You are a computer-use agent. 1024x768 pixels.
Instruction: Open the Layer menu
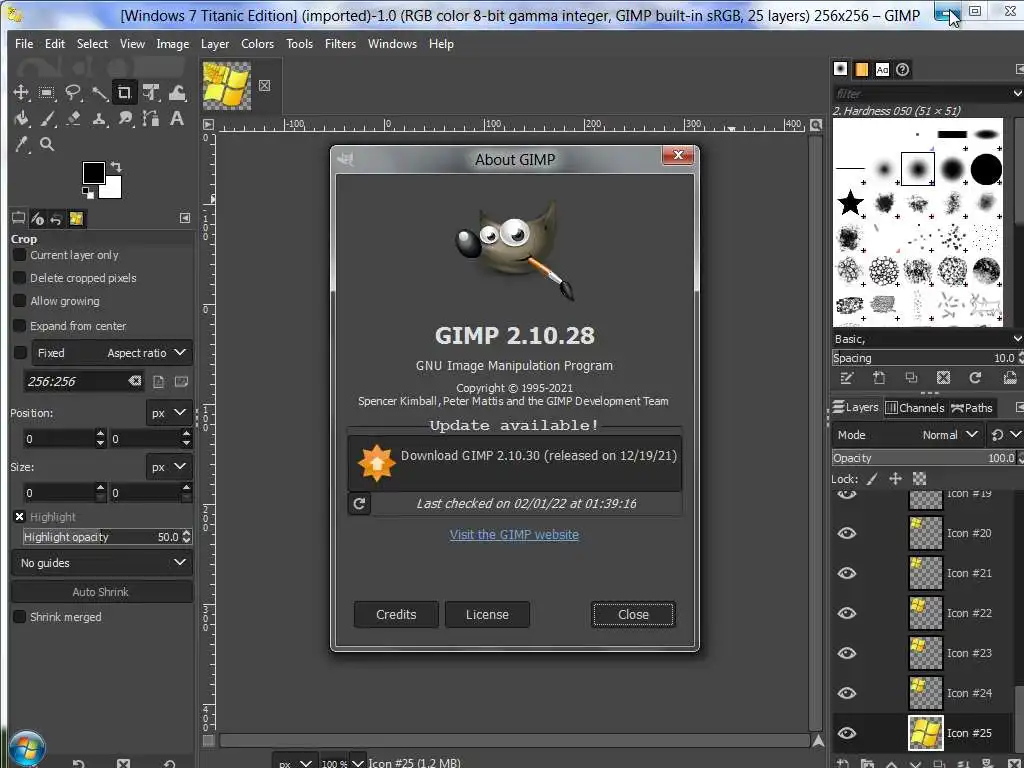tap(215, 44)
